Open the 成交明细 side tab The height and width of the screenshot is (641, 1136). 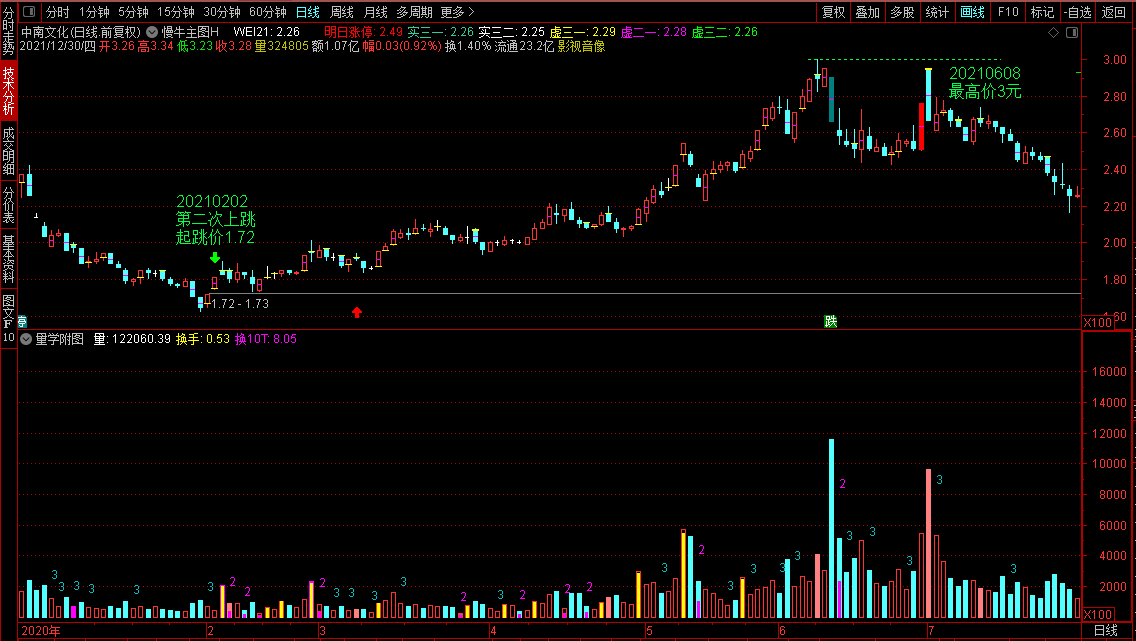9,151
